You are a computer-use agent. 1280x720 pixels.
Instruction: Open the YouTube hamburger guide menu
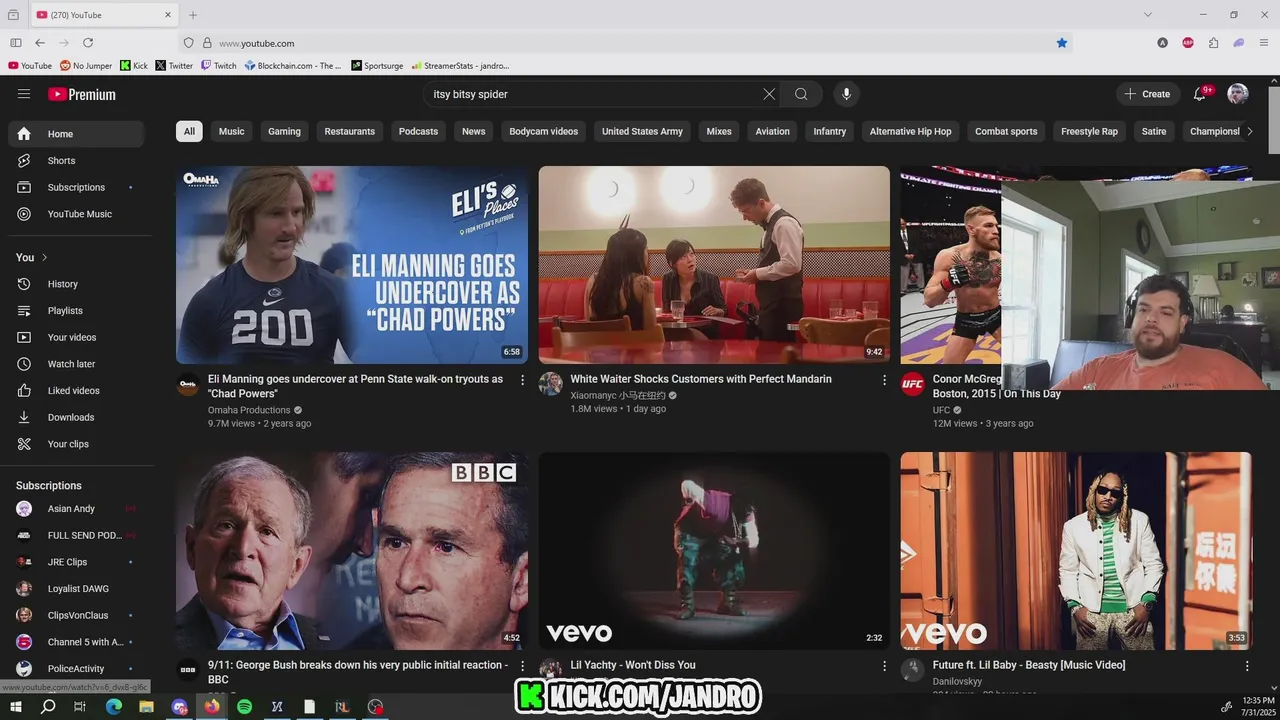(24, 94)
